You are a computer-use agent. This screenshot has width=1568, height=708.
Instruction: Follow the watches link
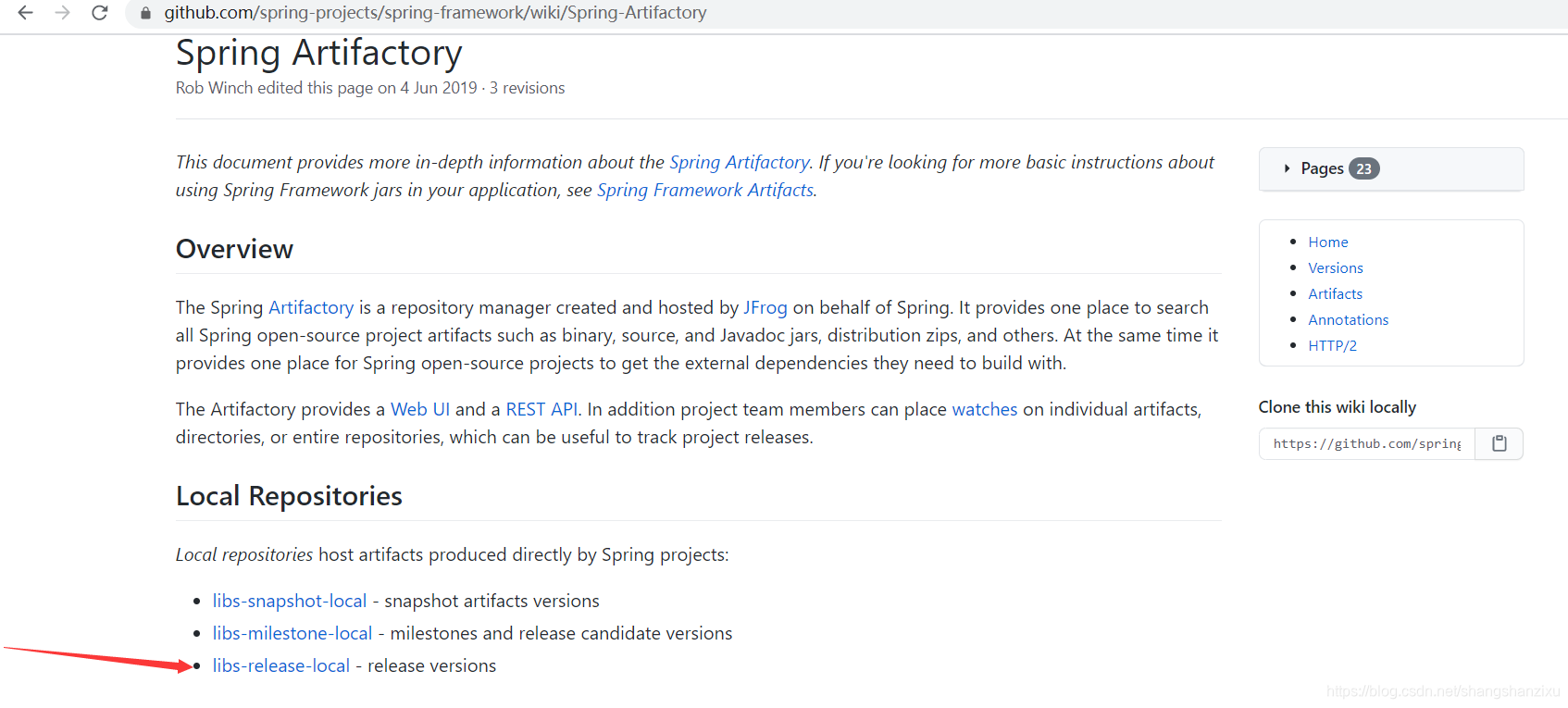pos(985,409)
